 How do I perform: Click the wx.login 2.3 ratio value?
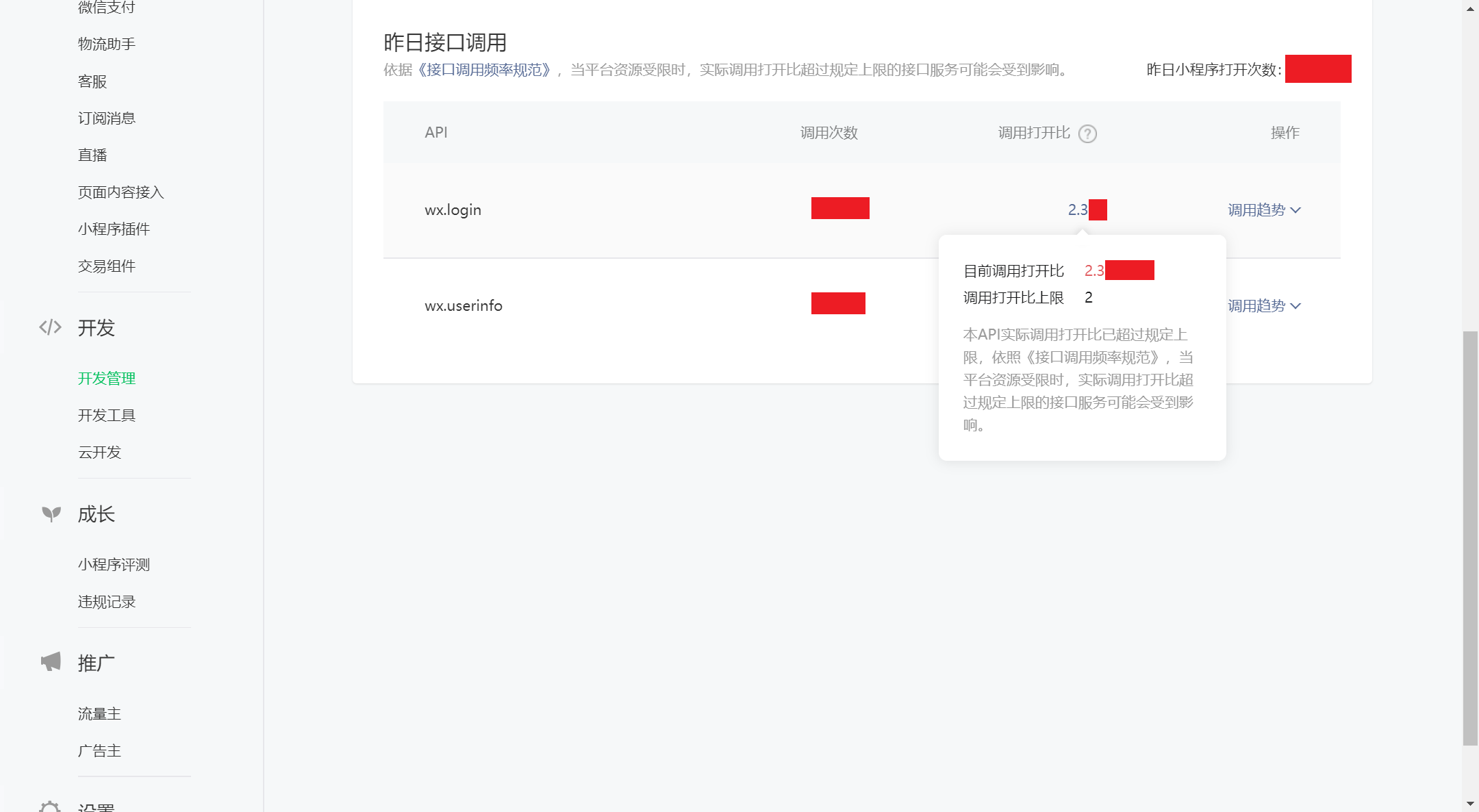pyautogui.click(x=1078, y=210)
